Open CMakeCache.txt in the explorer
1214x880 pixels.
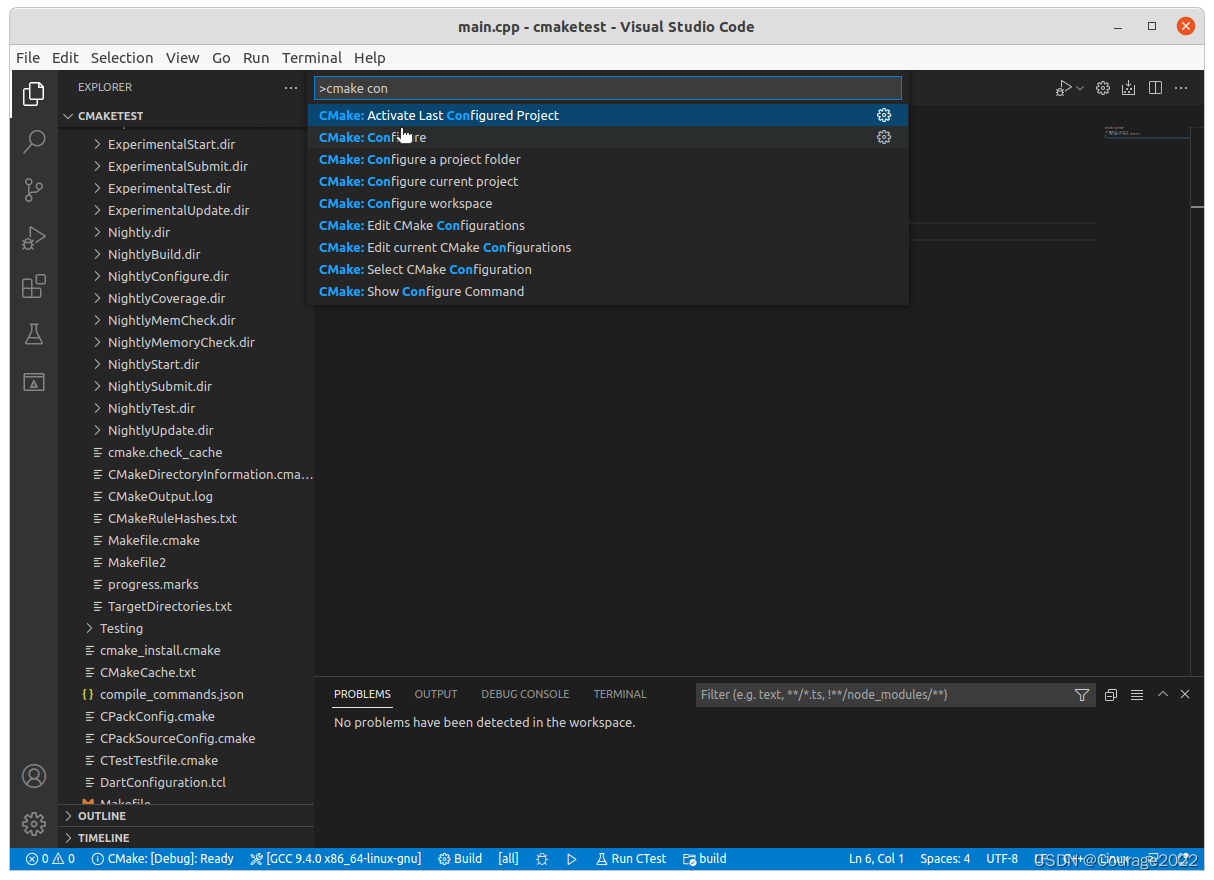(x=186, y=672)
